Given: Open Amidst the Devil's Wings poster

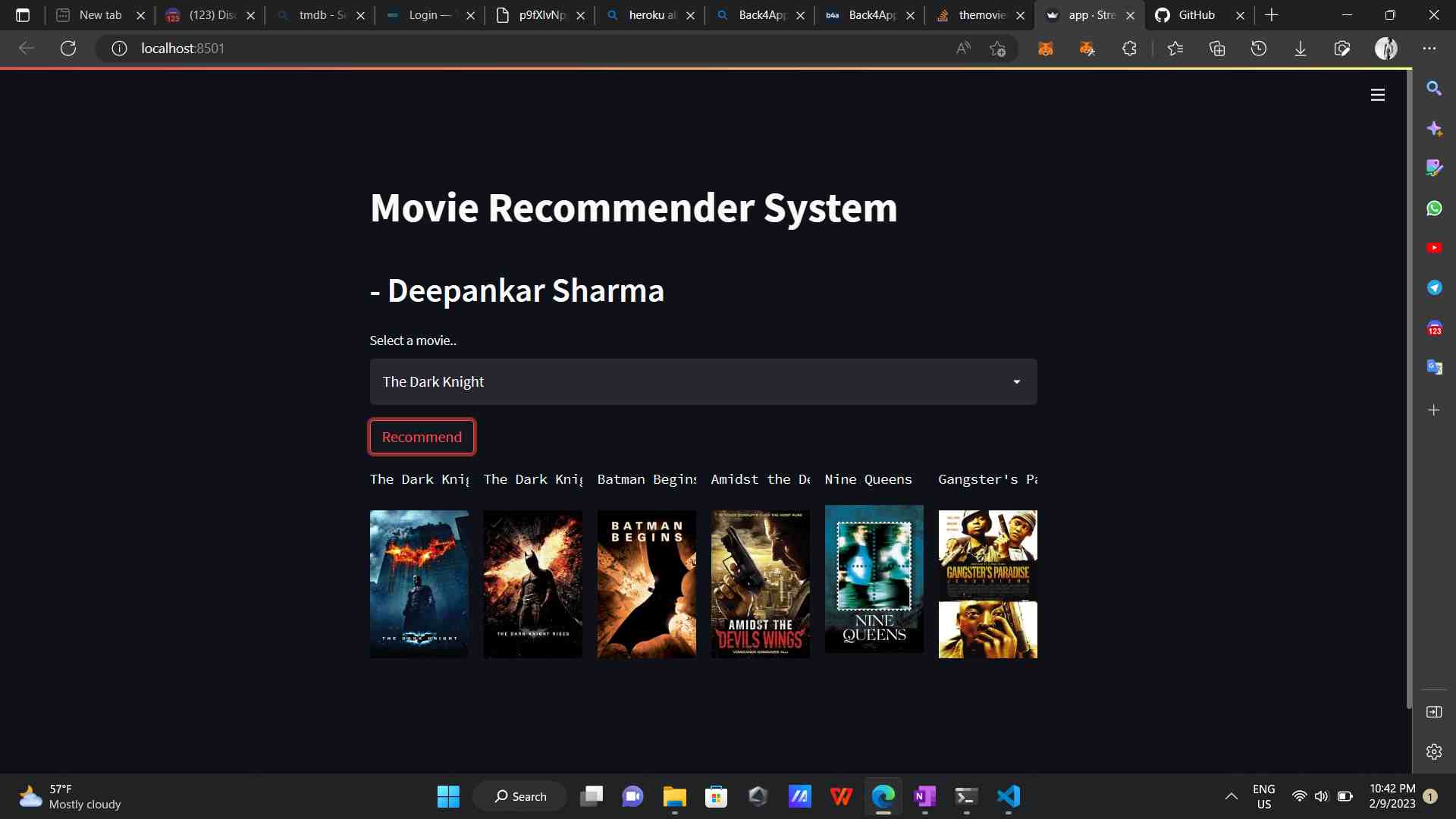Looking at the screenshot, I should 760,584.
